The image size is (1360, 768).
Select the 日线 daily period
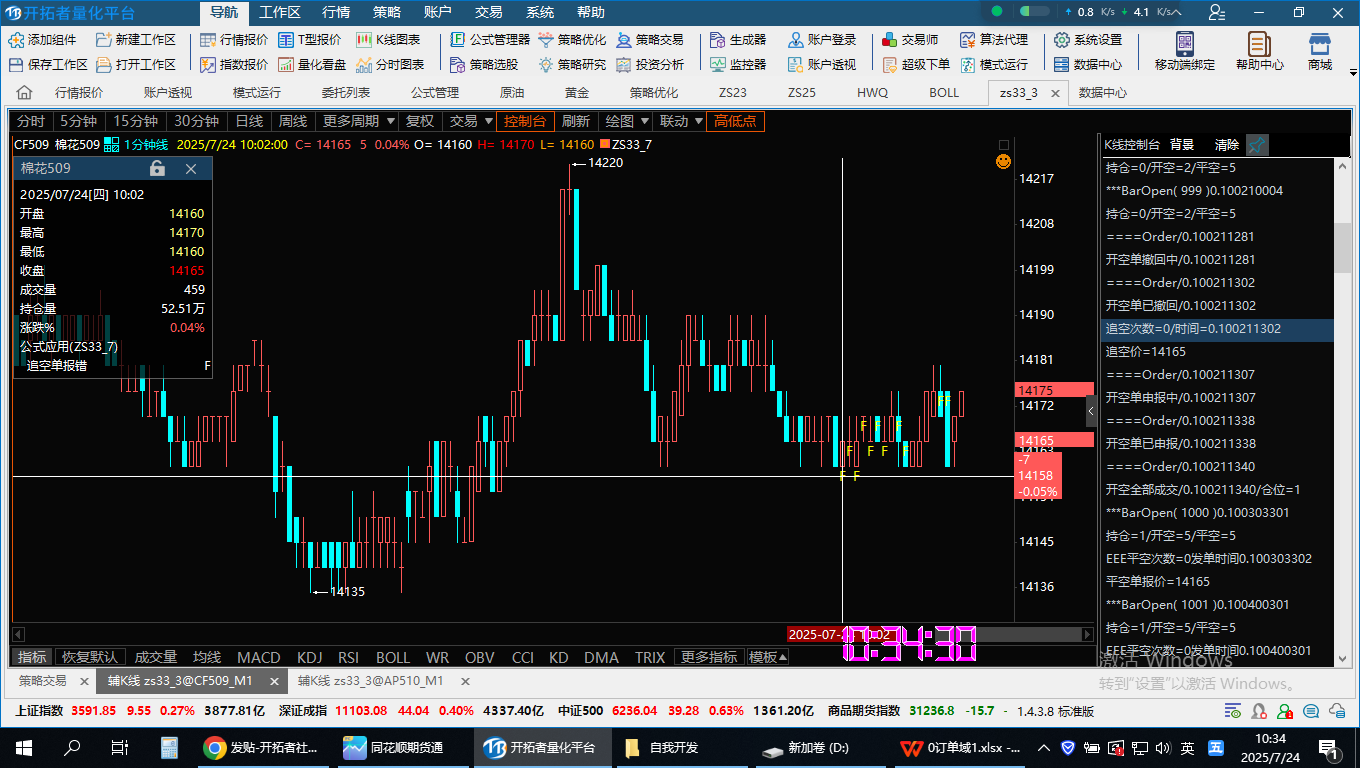coord(249,121)
